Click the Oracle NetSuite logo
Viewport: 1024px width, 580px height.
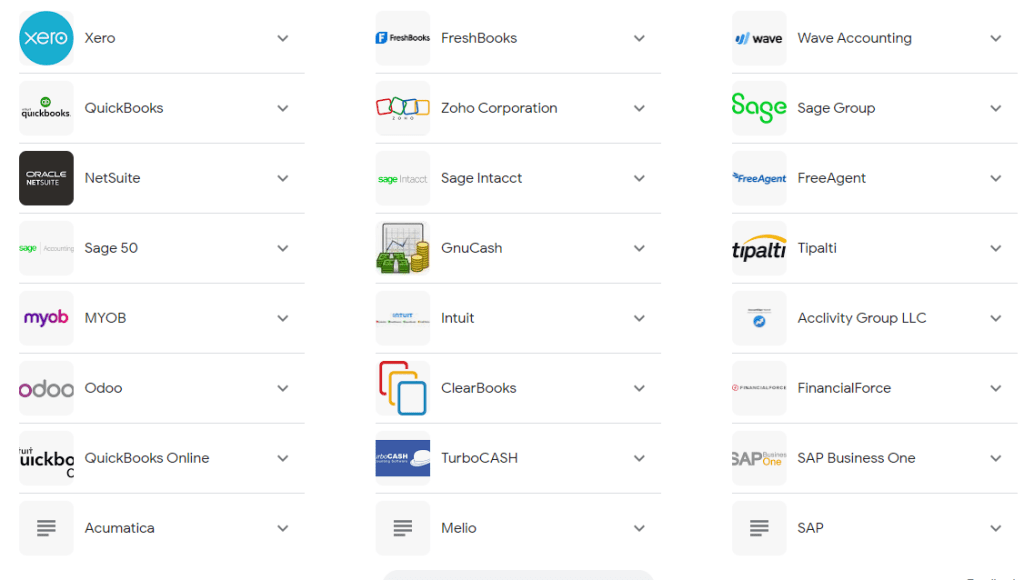click(x=46, y=178)
